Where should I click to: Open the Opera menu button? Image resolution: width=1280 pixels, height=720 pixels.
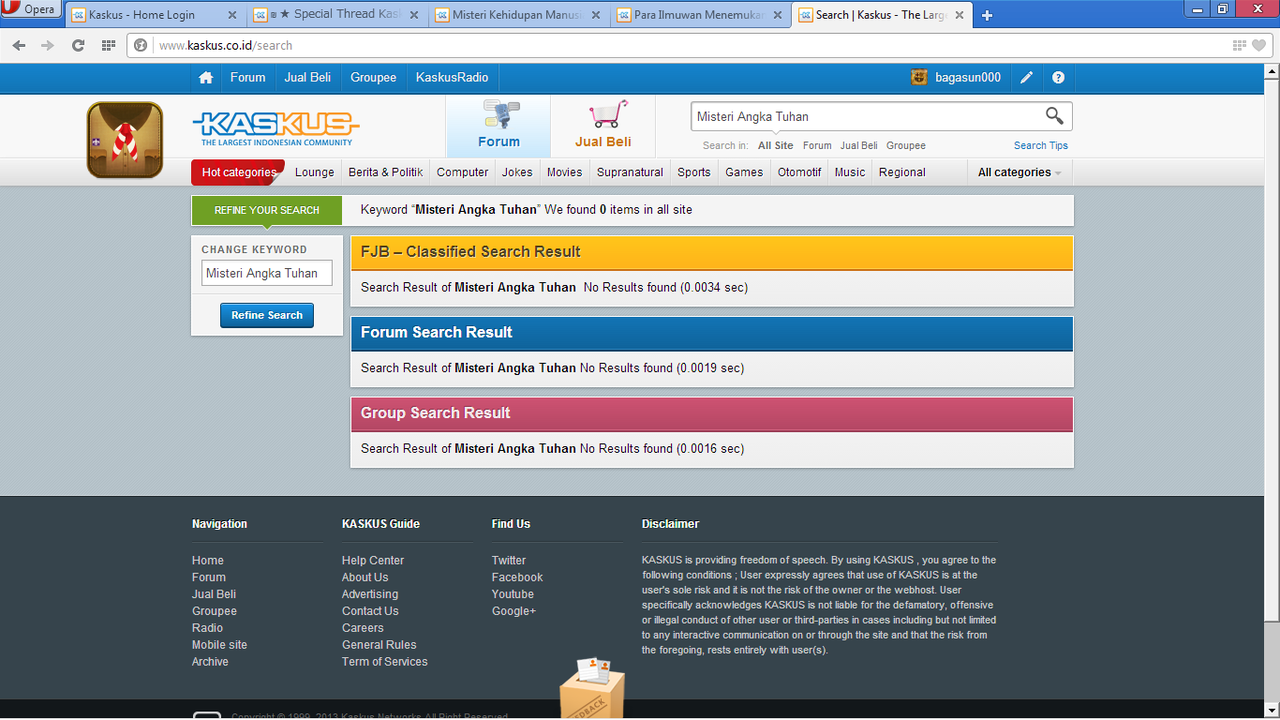[31, 10]
